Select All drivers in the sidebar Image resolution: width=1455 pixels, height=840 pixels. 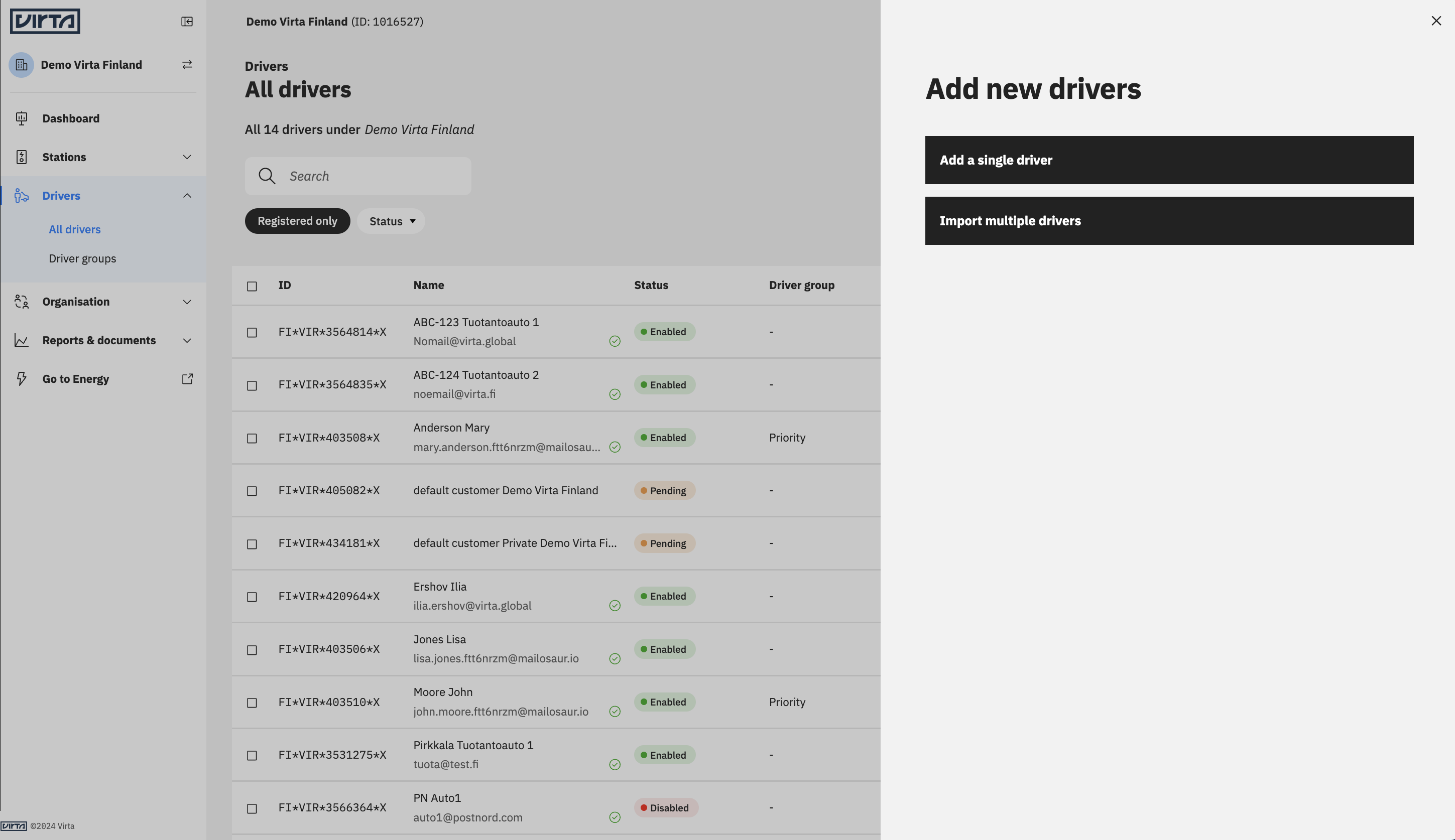click(x=74, y=229)
